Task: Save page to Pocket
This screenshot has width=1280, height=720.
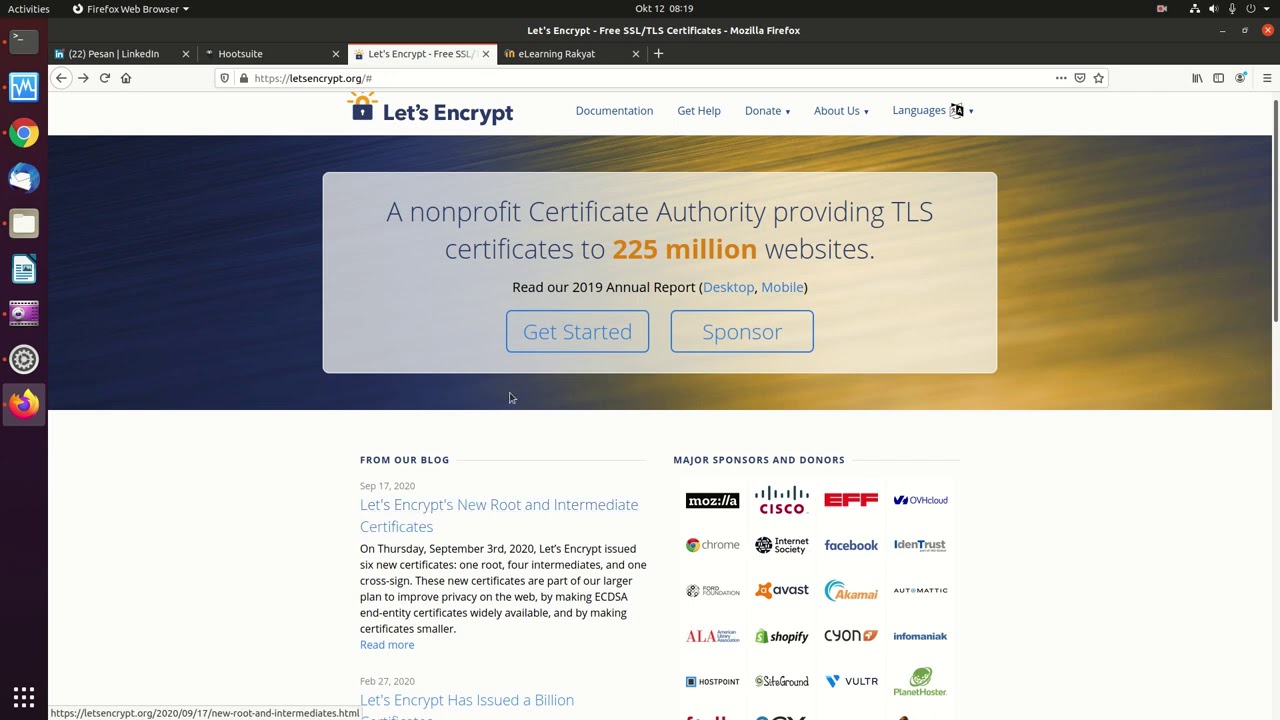Action: [x=1080, y=78]
